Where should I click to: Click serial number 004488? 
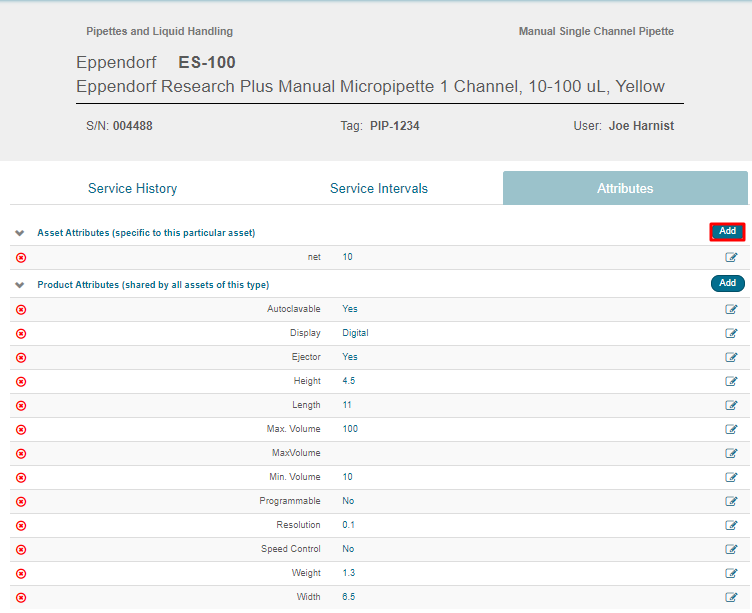point(133,126)
